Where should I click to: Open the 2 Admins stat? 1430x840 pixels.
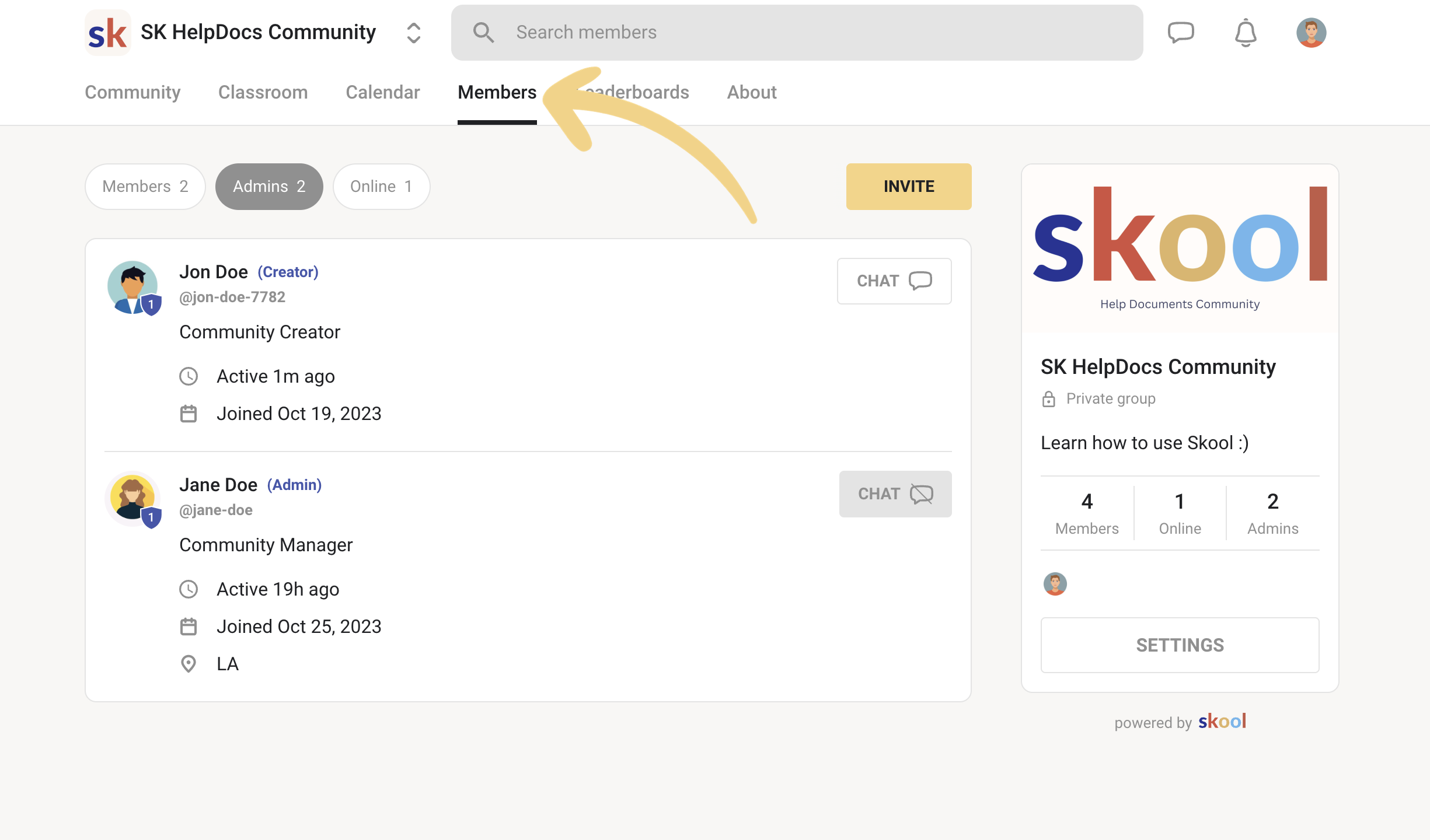(1273, 513)
